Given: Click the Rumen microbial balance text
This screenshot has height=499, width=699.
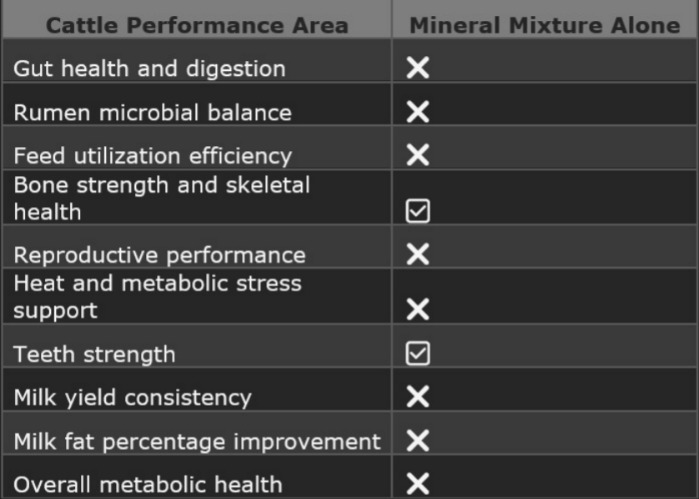Looking at the screenshot, I should pos(152,112).
